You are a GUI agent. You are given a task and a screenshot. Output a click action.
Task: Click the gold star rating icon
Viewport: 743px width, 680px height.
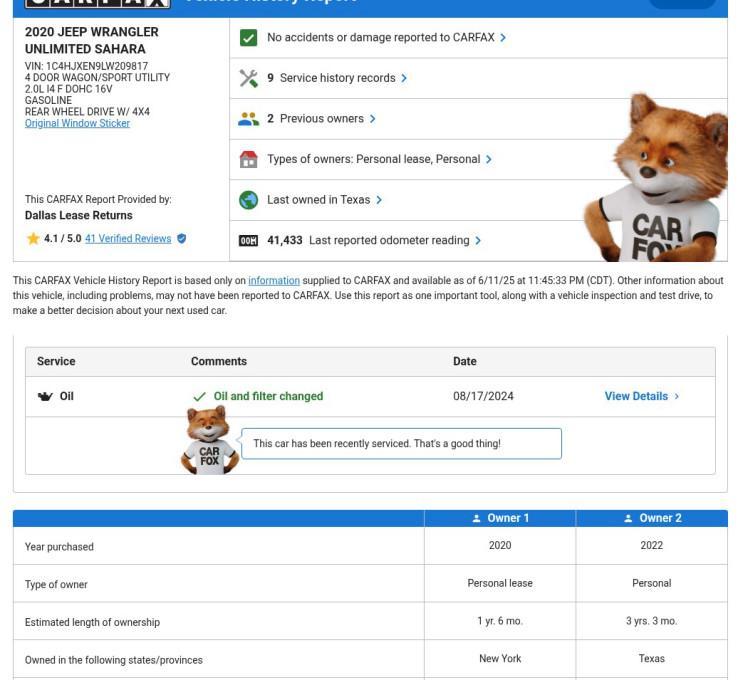click(33, 238)
